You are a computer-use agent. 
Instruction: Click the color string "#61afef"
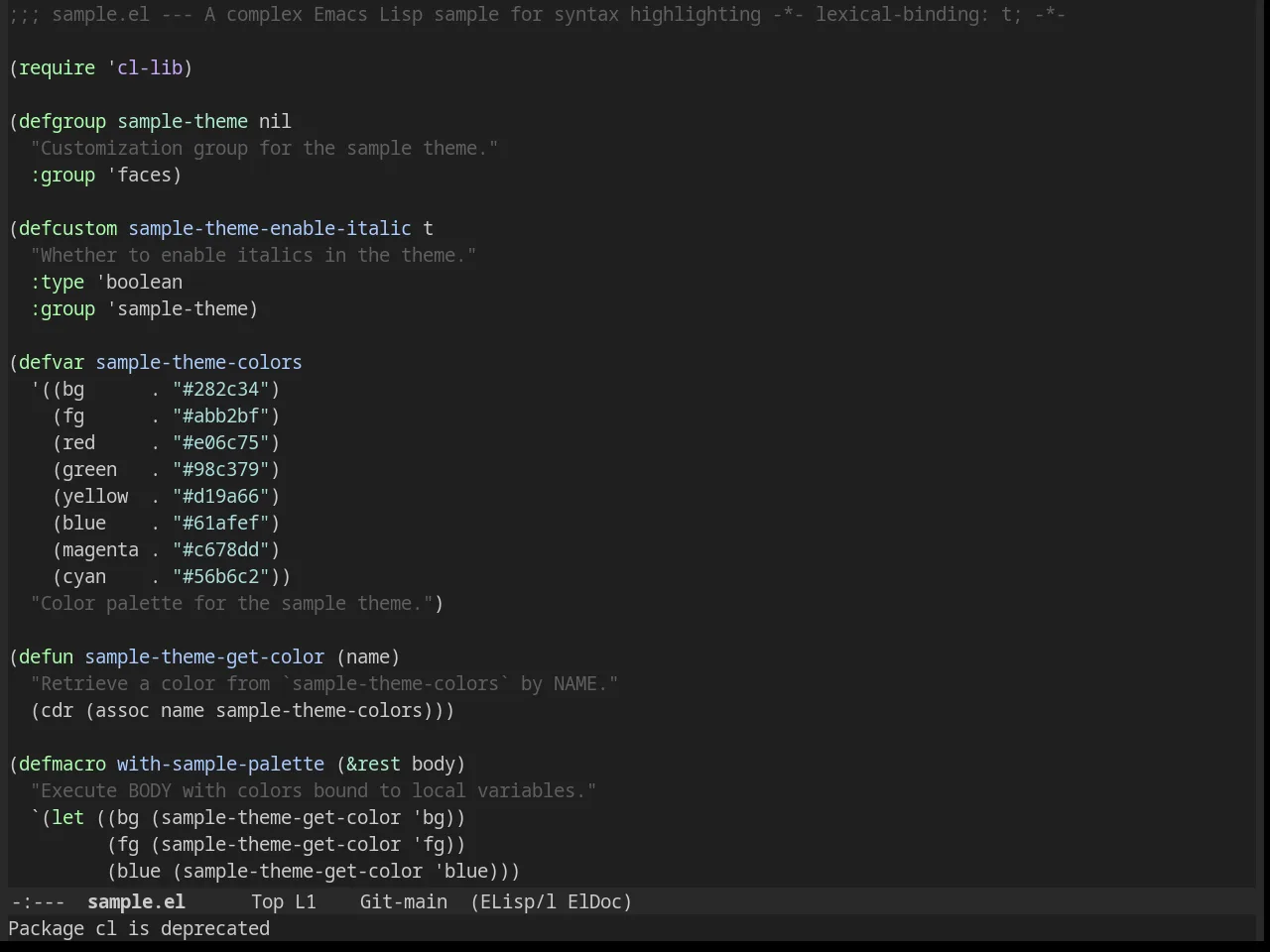pos(221,523)
